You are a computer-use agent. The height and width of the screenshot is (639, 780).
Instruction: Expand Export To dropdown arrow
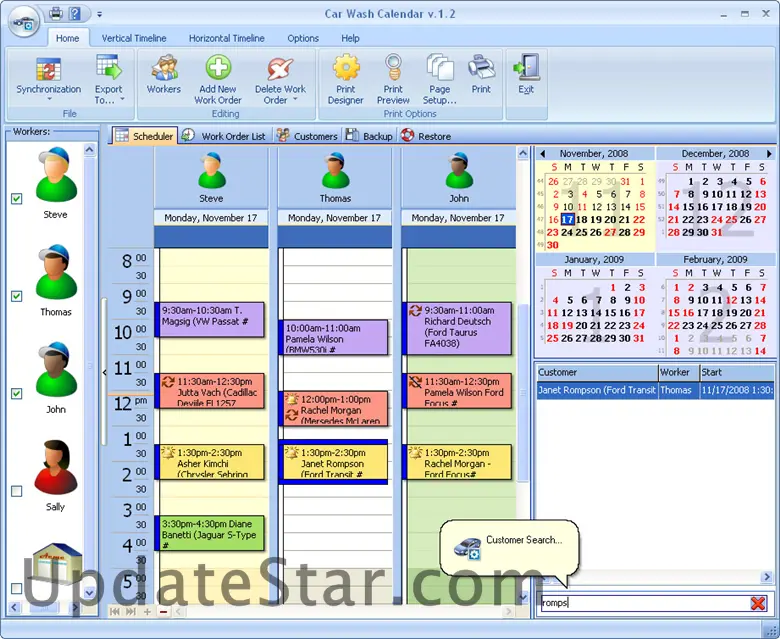122,100
